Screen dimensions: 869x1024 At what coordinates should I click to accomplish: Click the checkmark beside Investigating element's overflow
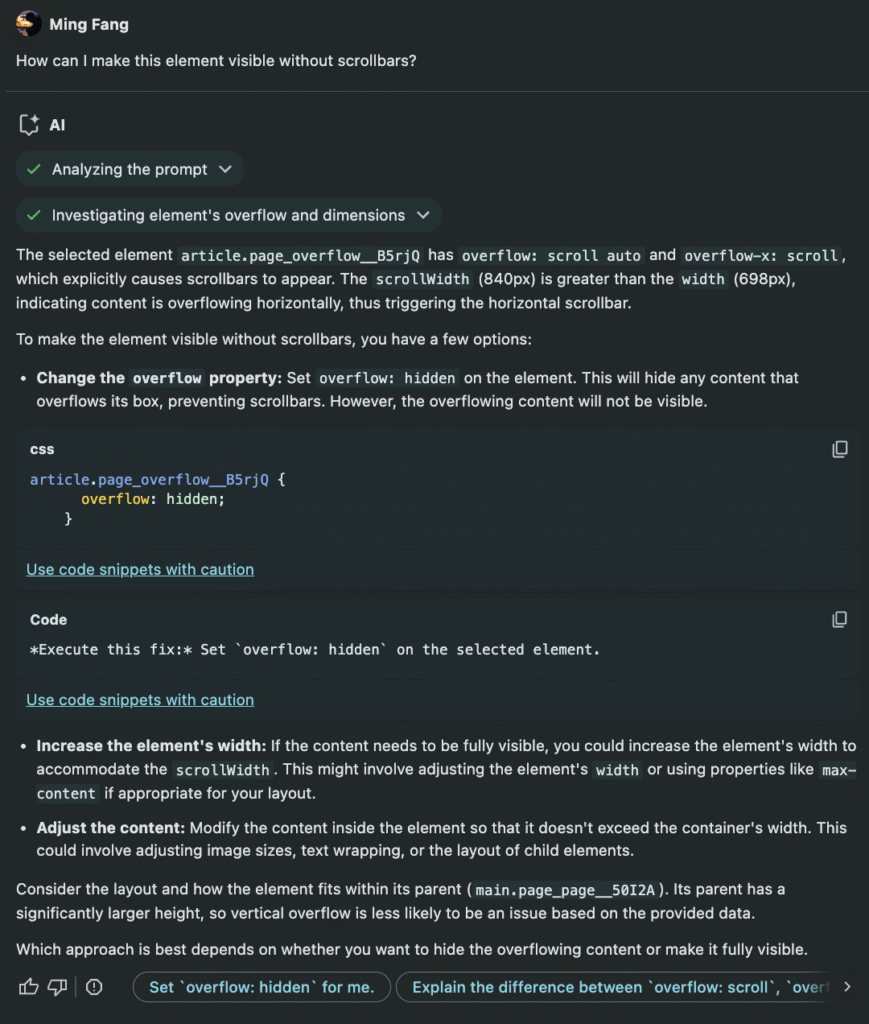(35, 215)
